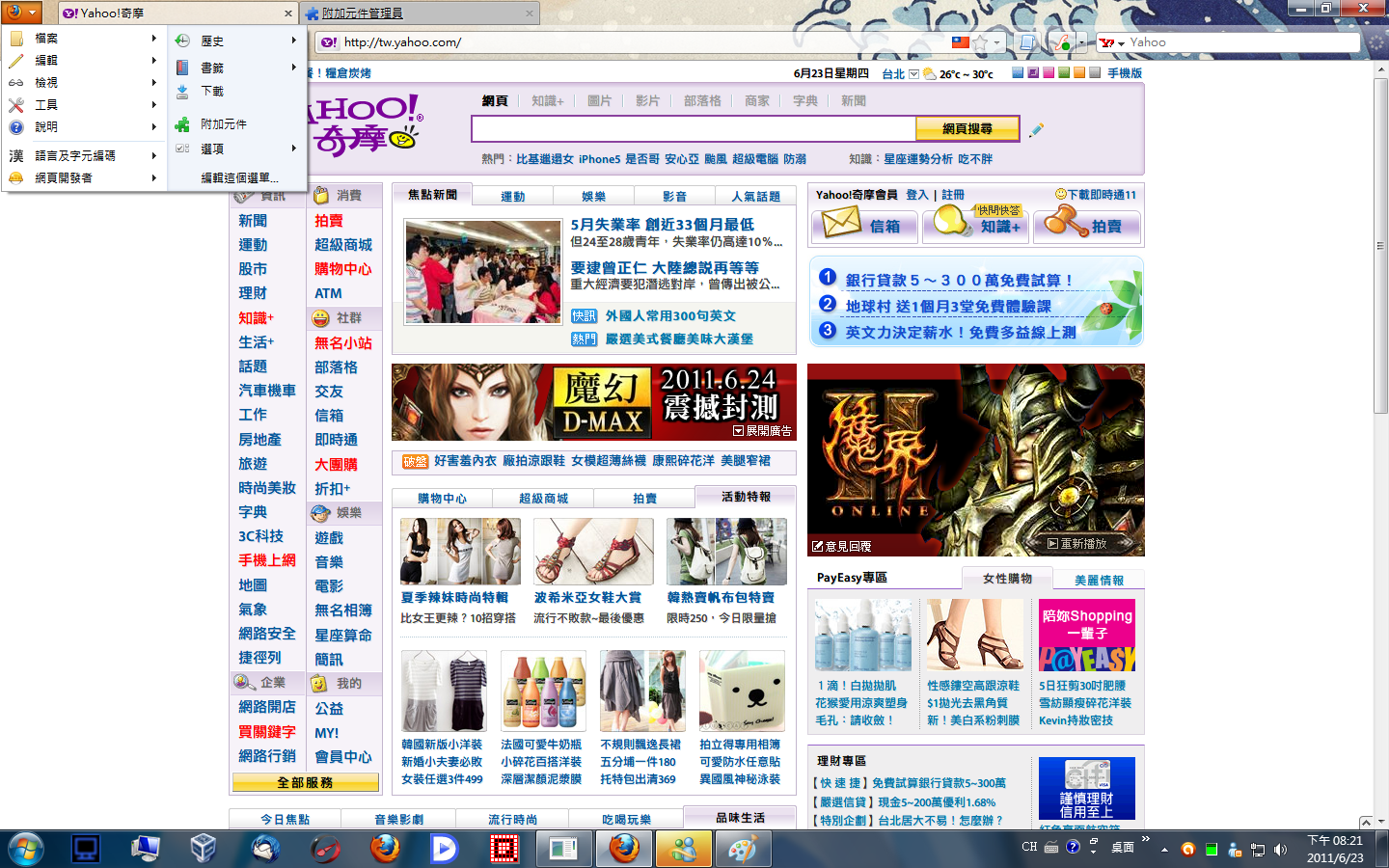Click the orange Firefox menu button
This screenshot has height=868, width=1389.
click(21, 12)
